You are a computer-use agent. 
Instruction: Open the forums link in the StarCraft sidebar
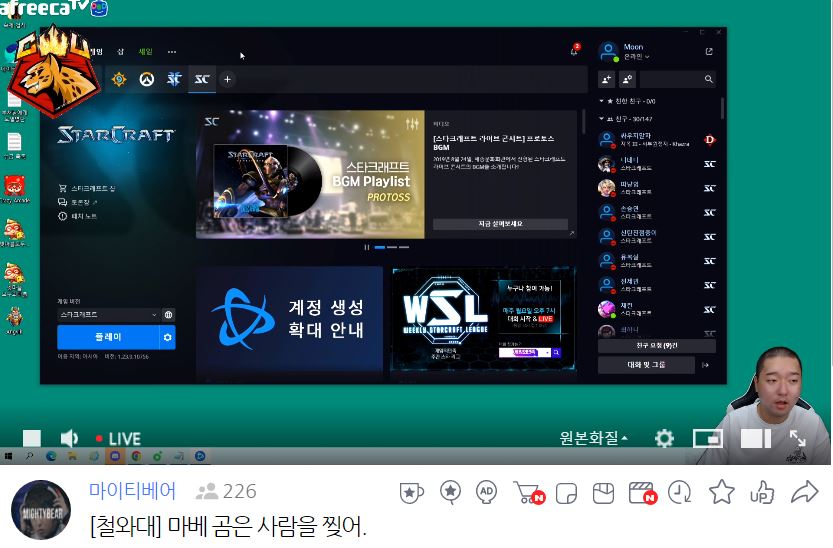78,202
